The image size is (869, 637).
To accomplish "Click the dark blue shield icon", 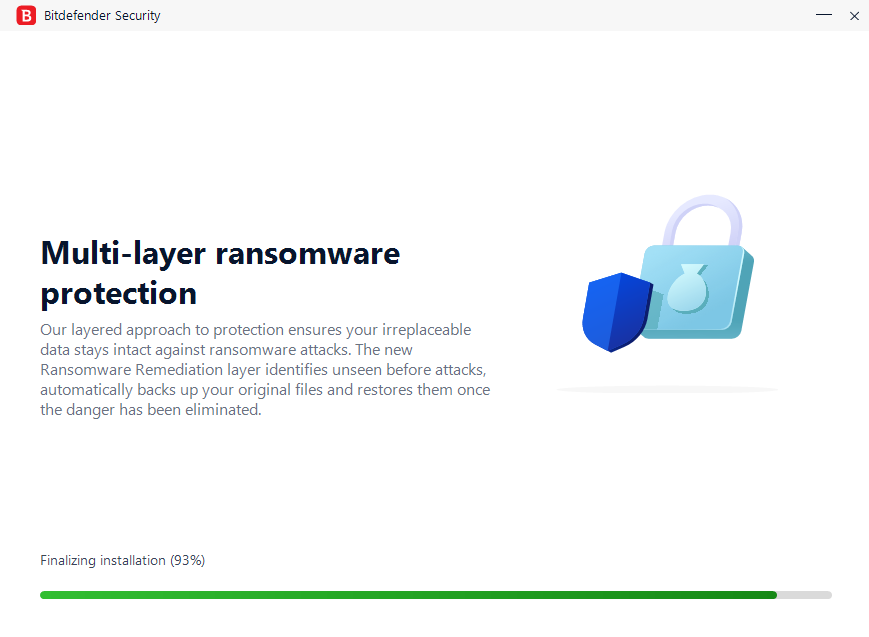I will [614, 310].
